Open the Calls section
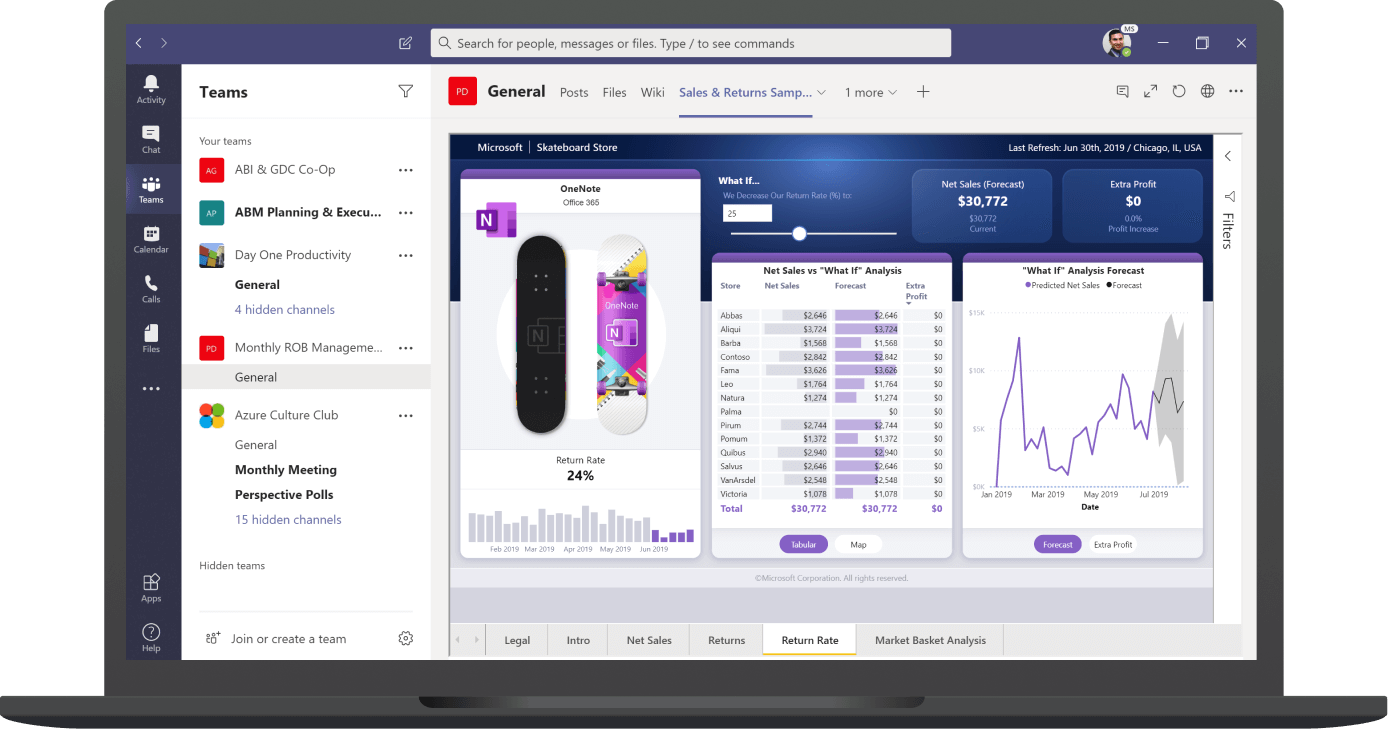The height and width of the screenshot is (729, 1388). click(151, 288)
